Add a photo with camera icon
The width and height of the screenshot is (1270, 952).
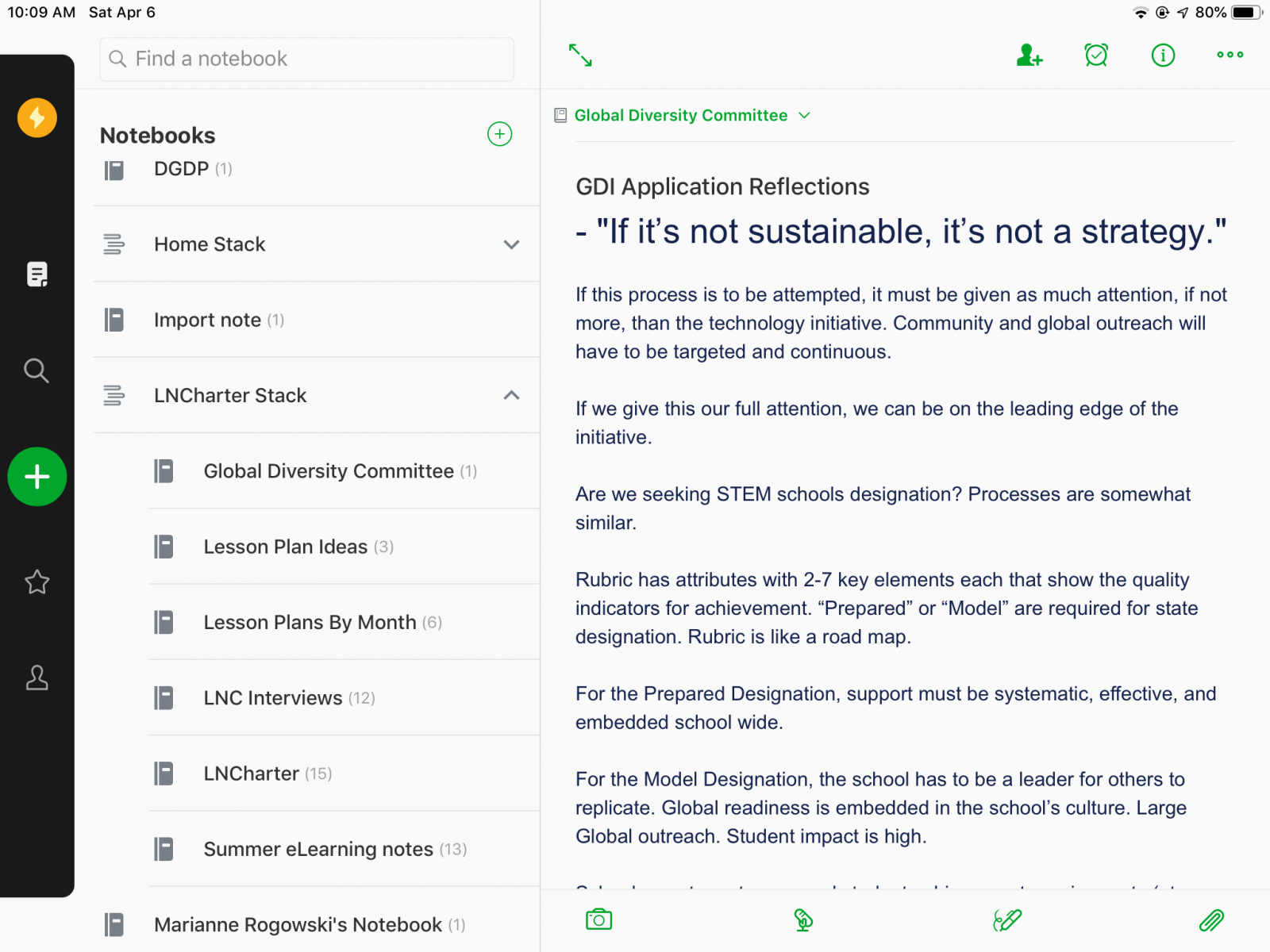pyautogui.click(x=598, y=919)
